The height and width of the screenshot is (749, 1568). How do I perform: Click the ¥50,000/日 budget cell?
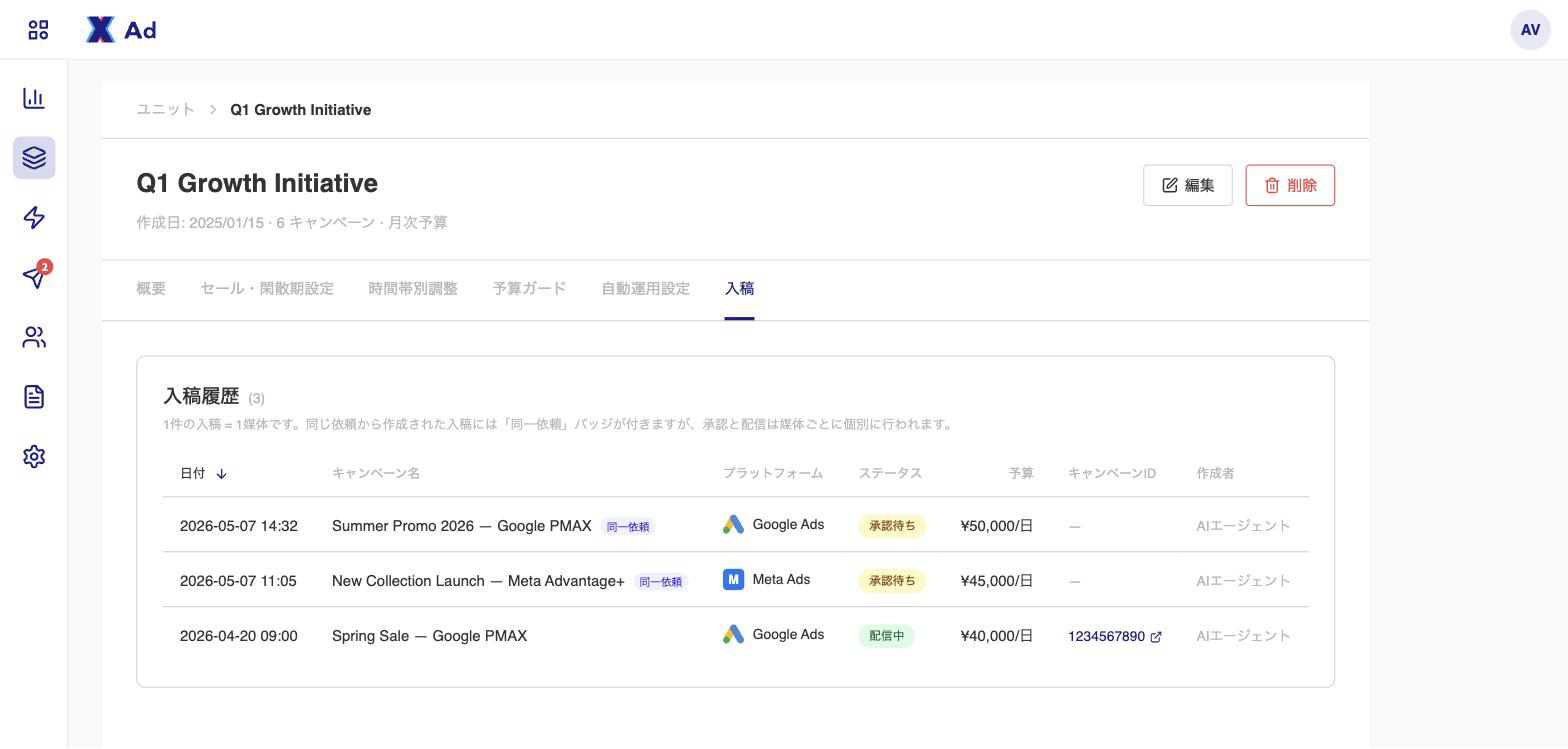click(997, 526)
